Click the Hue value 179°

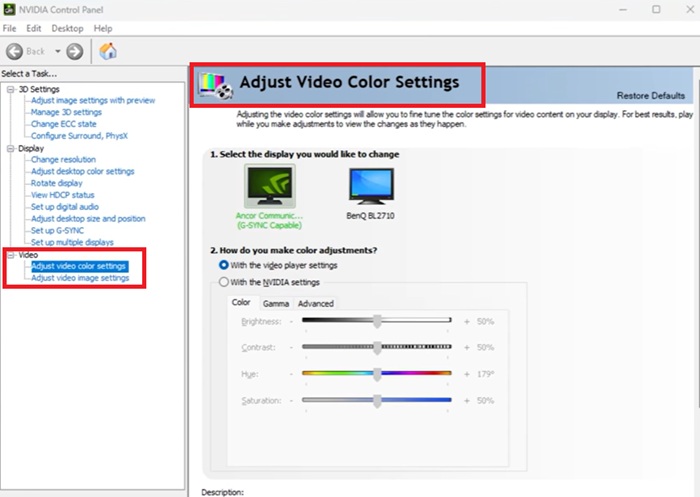(x=486, y=374)
